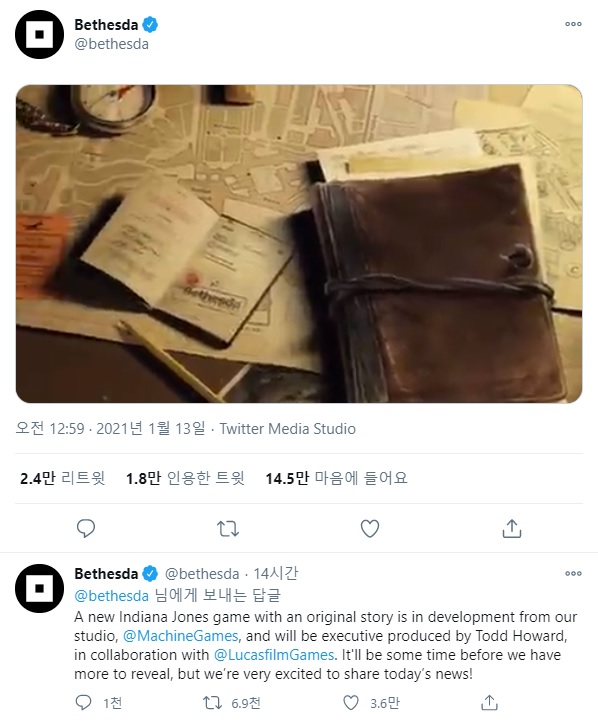Like the Indiana Jones reply tweet
Screen dimensions: 598x721
(351, 703)
